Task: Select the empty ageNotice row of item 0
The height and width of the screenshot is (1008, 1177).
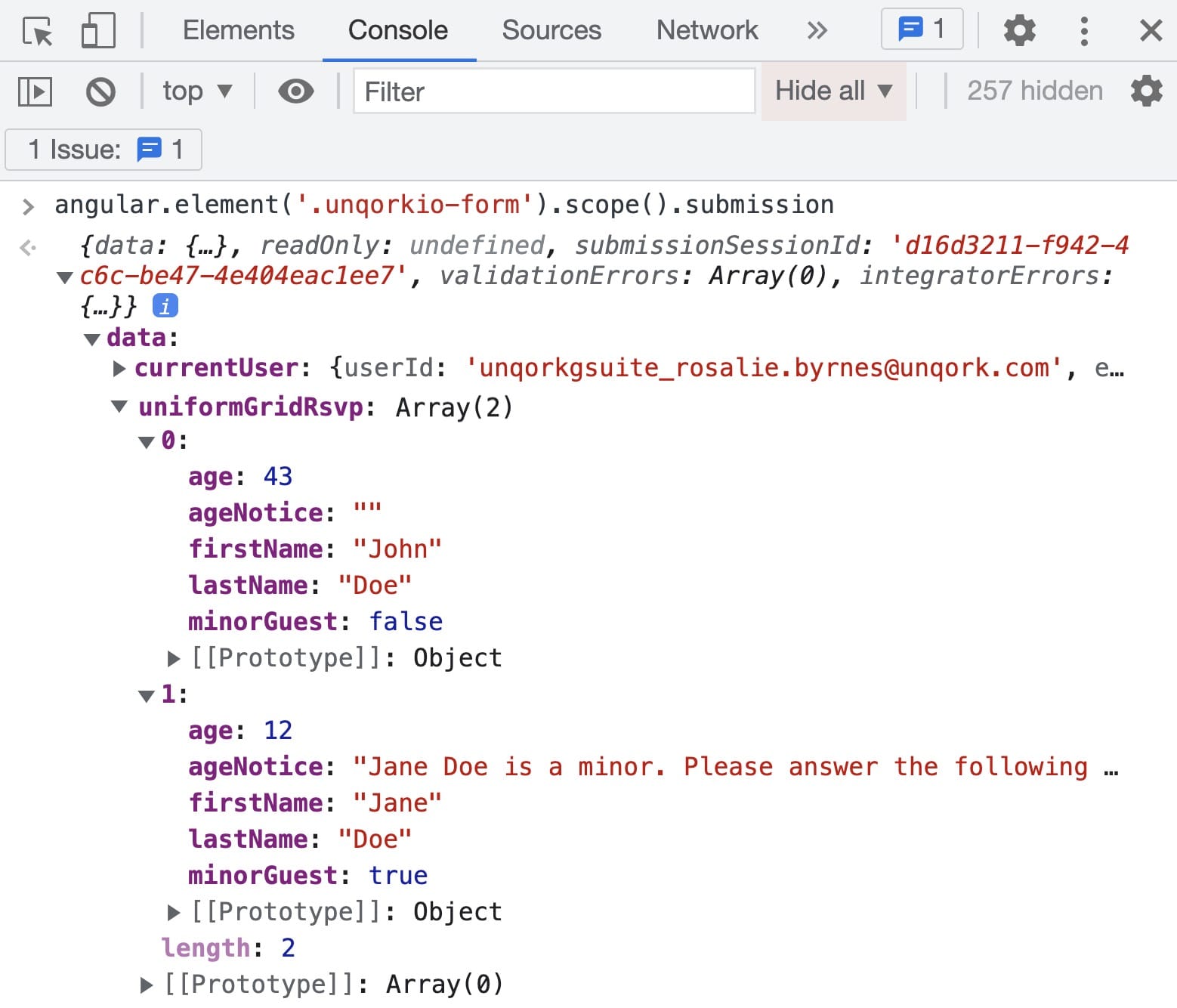Action: click(285, 512)
